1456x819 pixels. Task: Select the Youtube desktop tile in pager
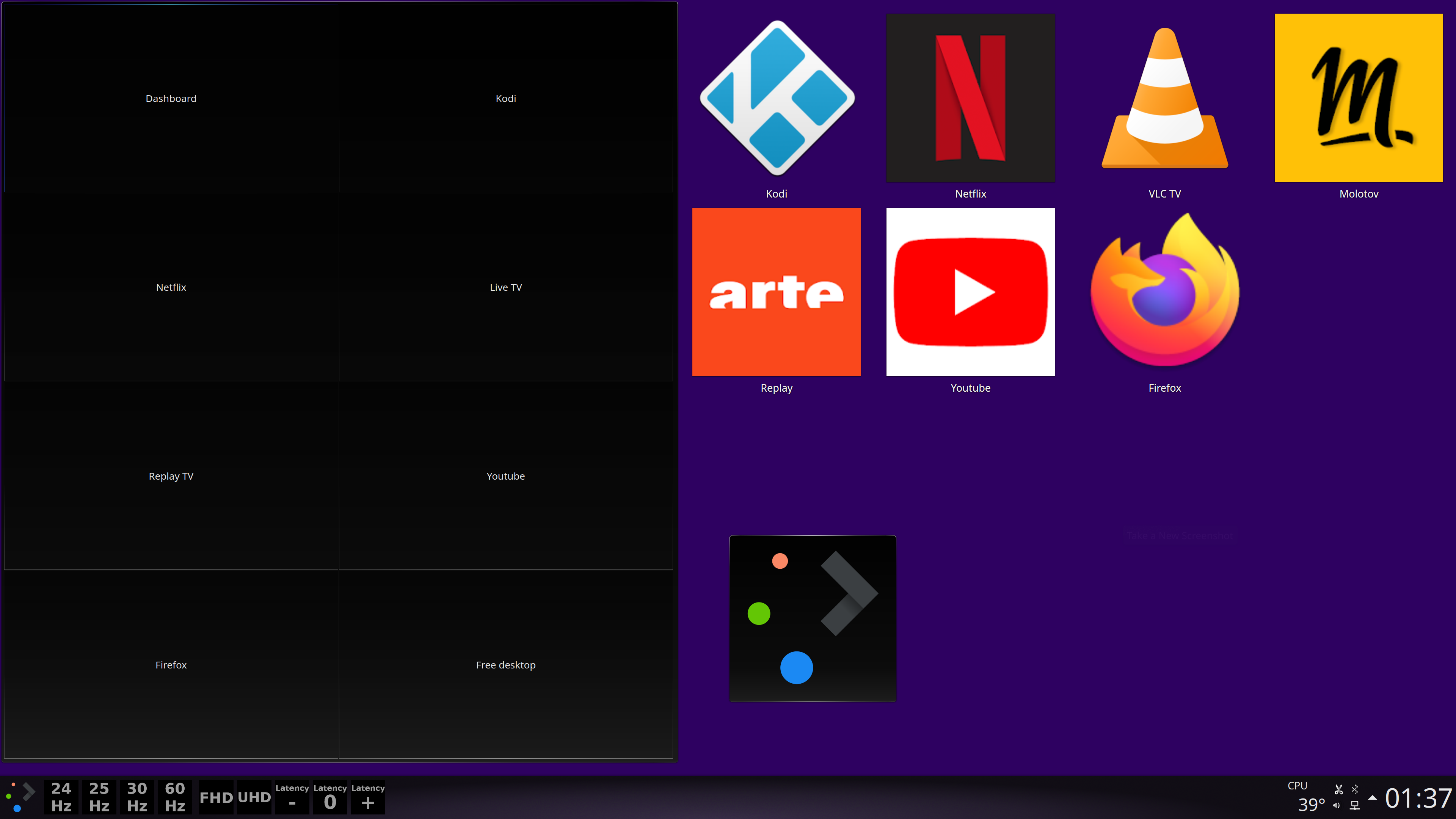point(506,476)
